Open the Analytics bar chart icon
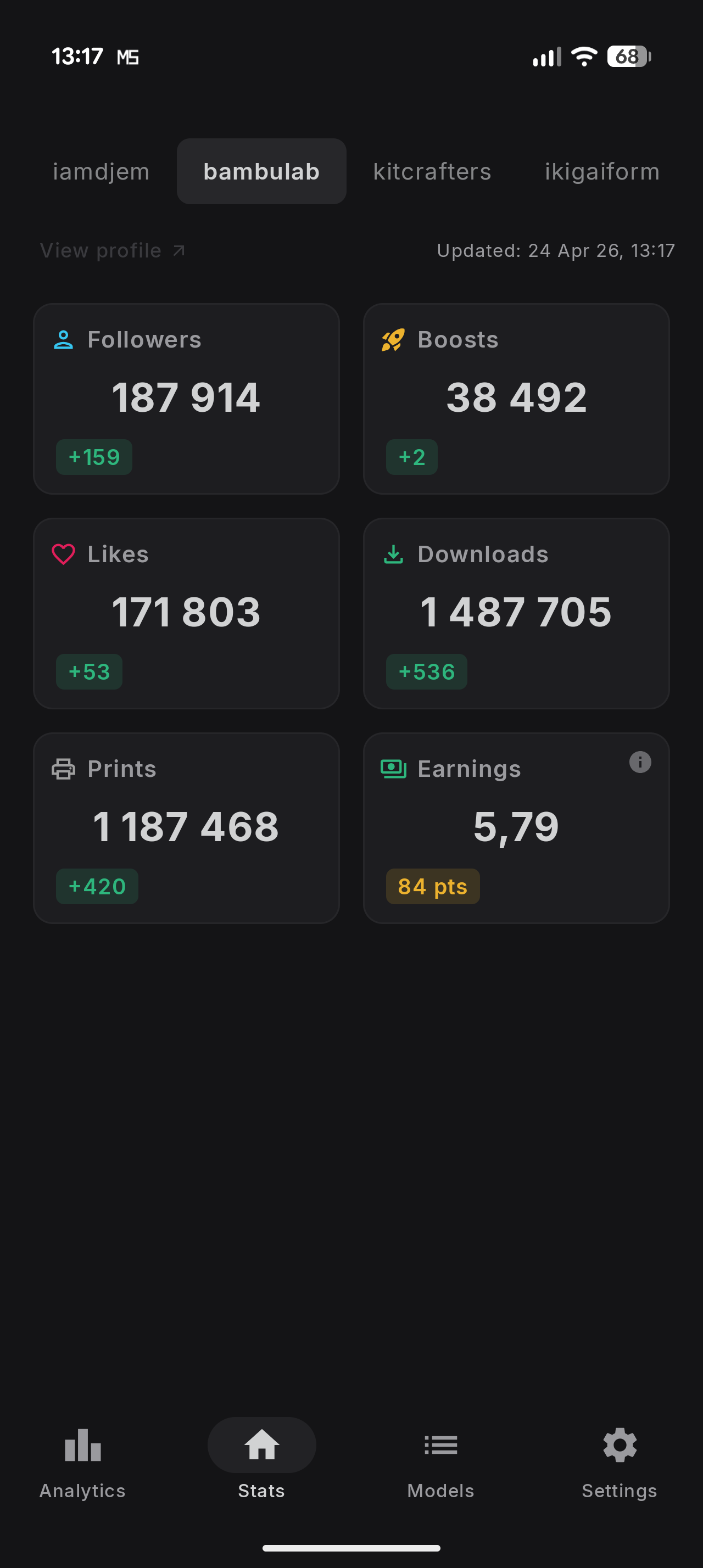 (83, 1445)
